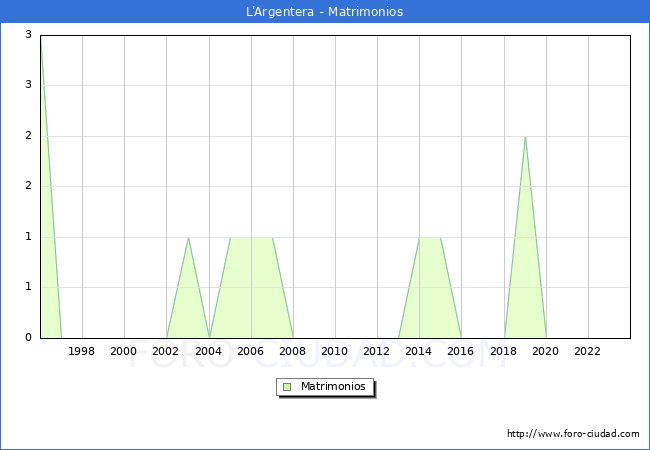This screenshot has height=450, width=650.
Task: Click the 2022 x-axis label
Action: (x=587, y=351)
